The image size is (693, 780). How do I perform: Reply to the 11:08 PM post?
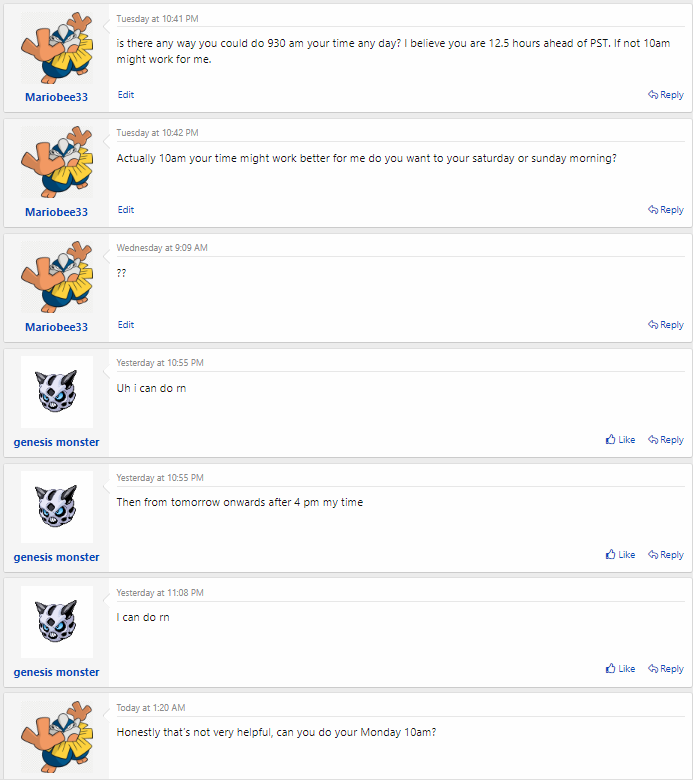click(666, 669)
